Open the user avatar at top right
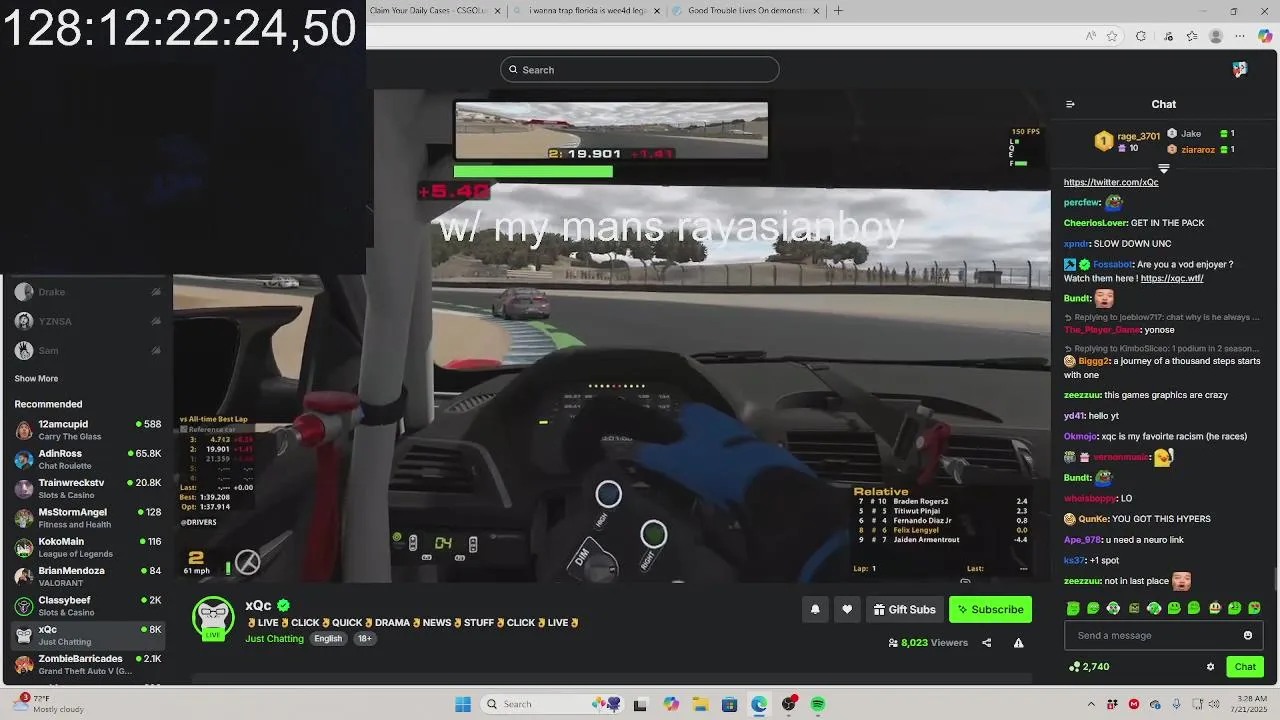1280x720 pixels. (1240, 69)
